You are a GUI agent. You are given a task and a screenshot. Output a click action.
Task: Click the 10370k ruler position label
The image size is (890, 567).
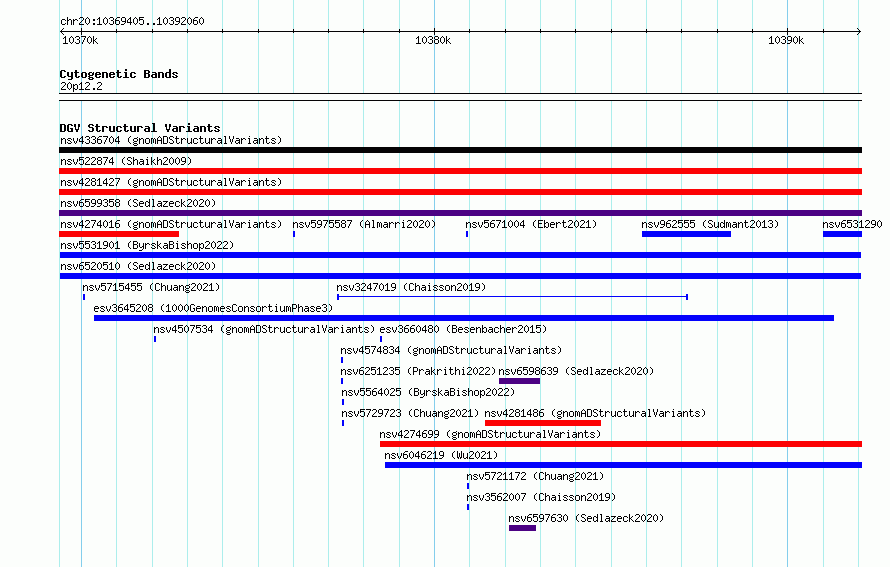click(80, 40)
